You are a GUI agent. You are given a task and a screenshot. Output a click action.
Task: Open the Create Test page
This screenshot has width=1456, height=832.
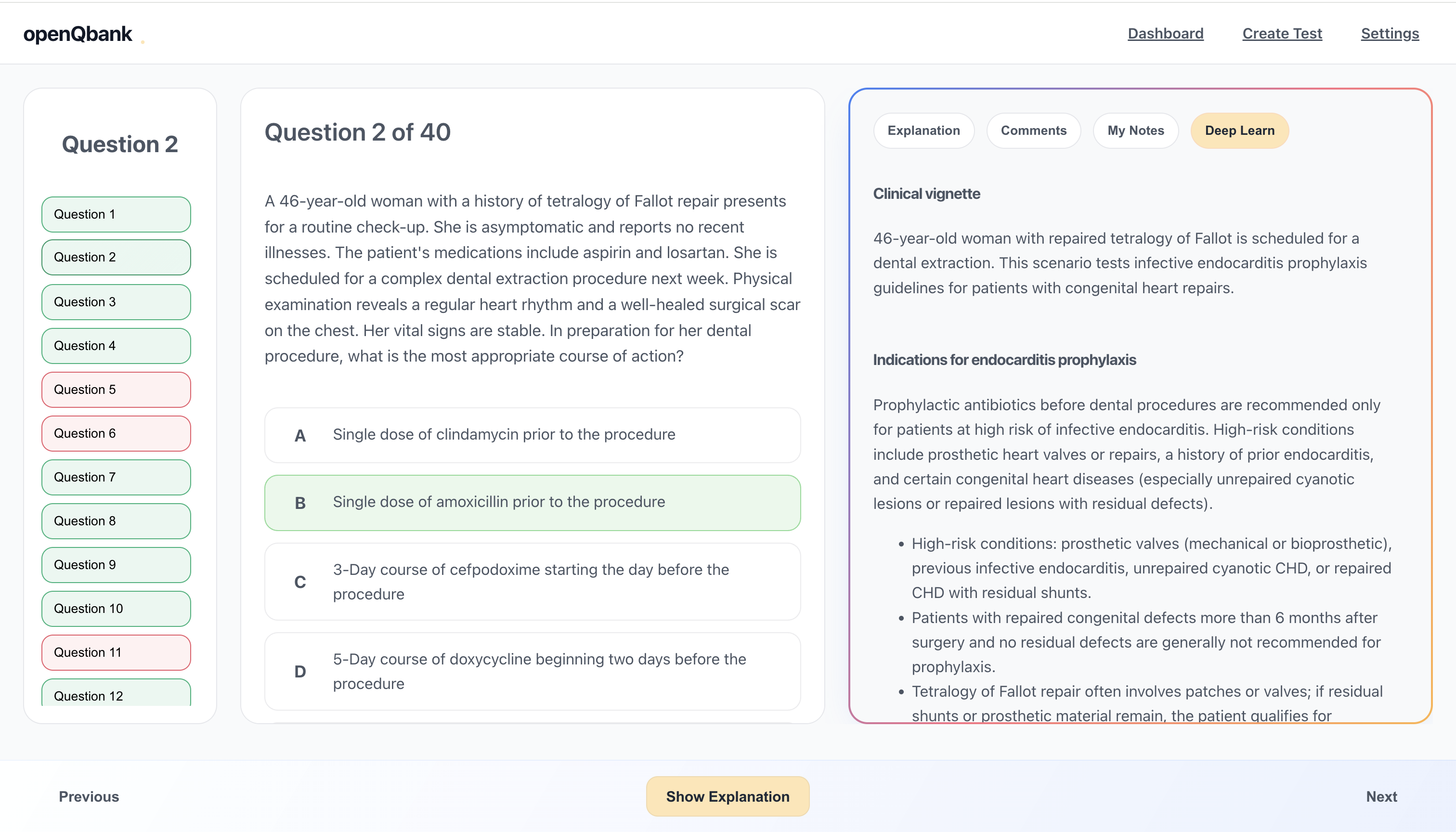[x=1282, y=33]
